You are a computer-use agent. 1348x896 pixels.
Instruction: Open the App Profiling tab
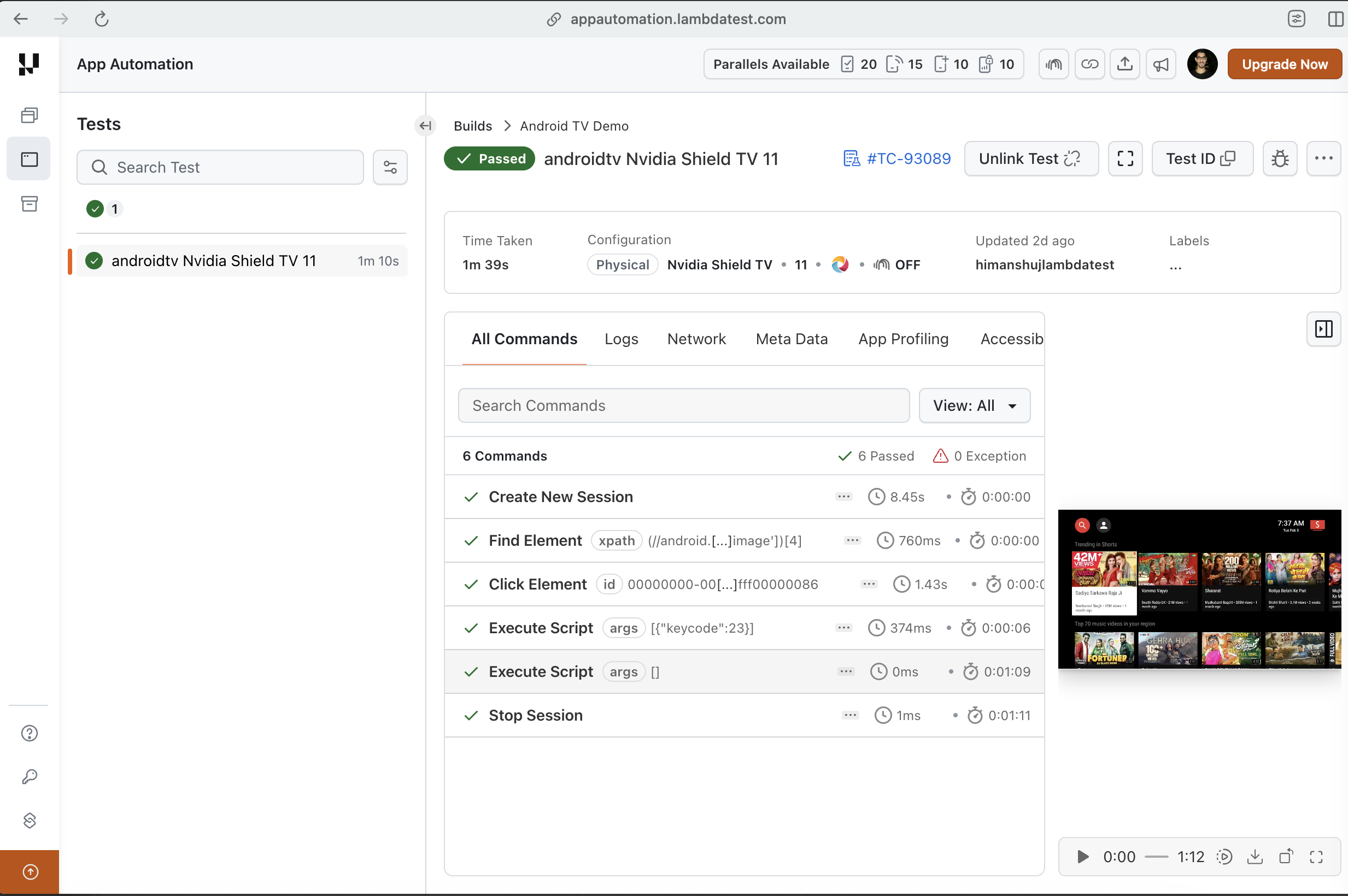[x=903, y=339]
